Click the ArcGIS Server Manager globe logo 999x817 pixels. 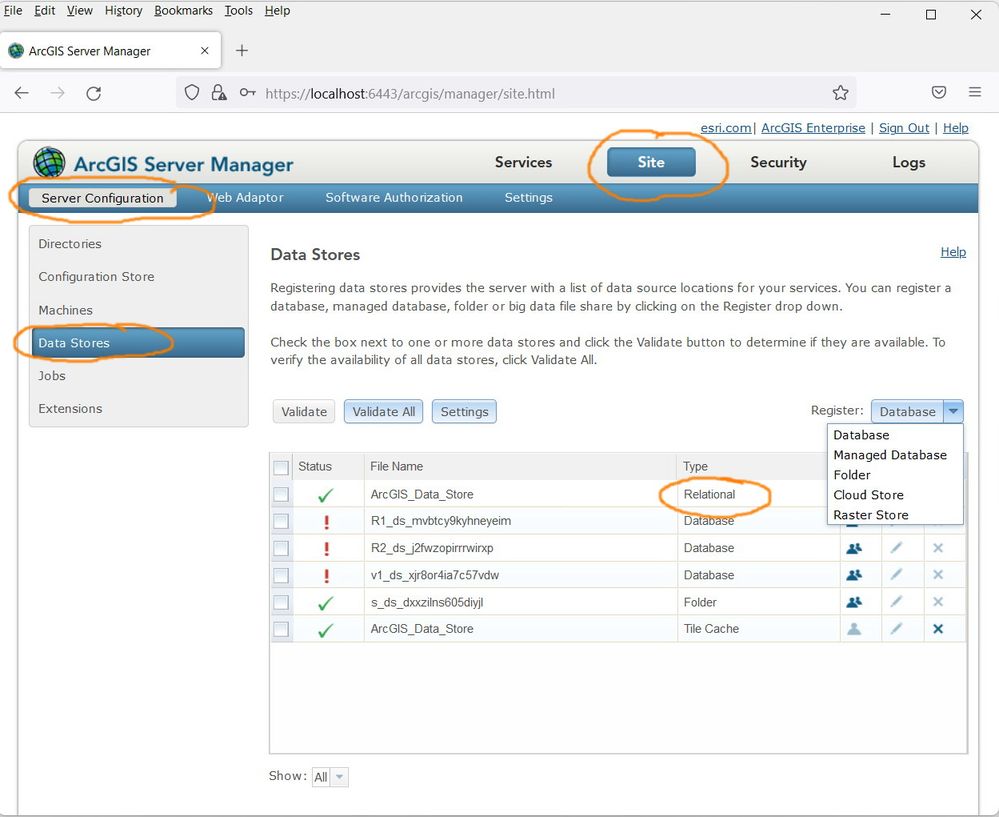(49, 163)
